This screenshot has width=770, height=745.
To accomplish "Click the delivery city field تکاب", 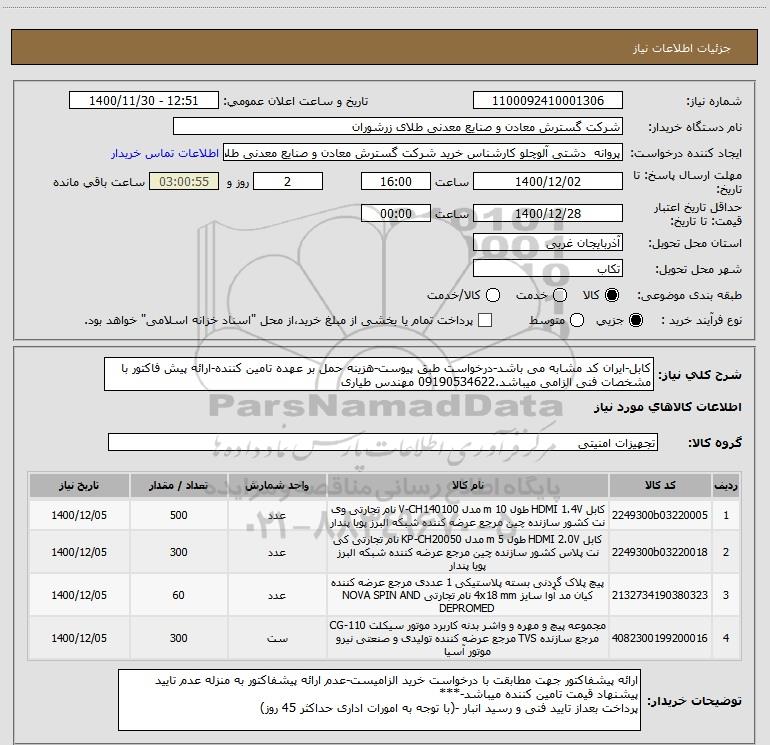I will point(548,269).
